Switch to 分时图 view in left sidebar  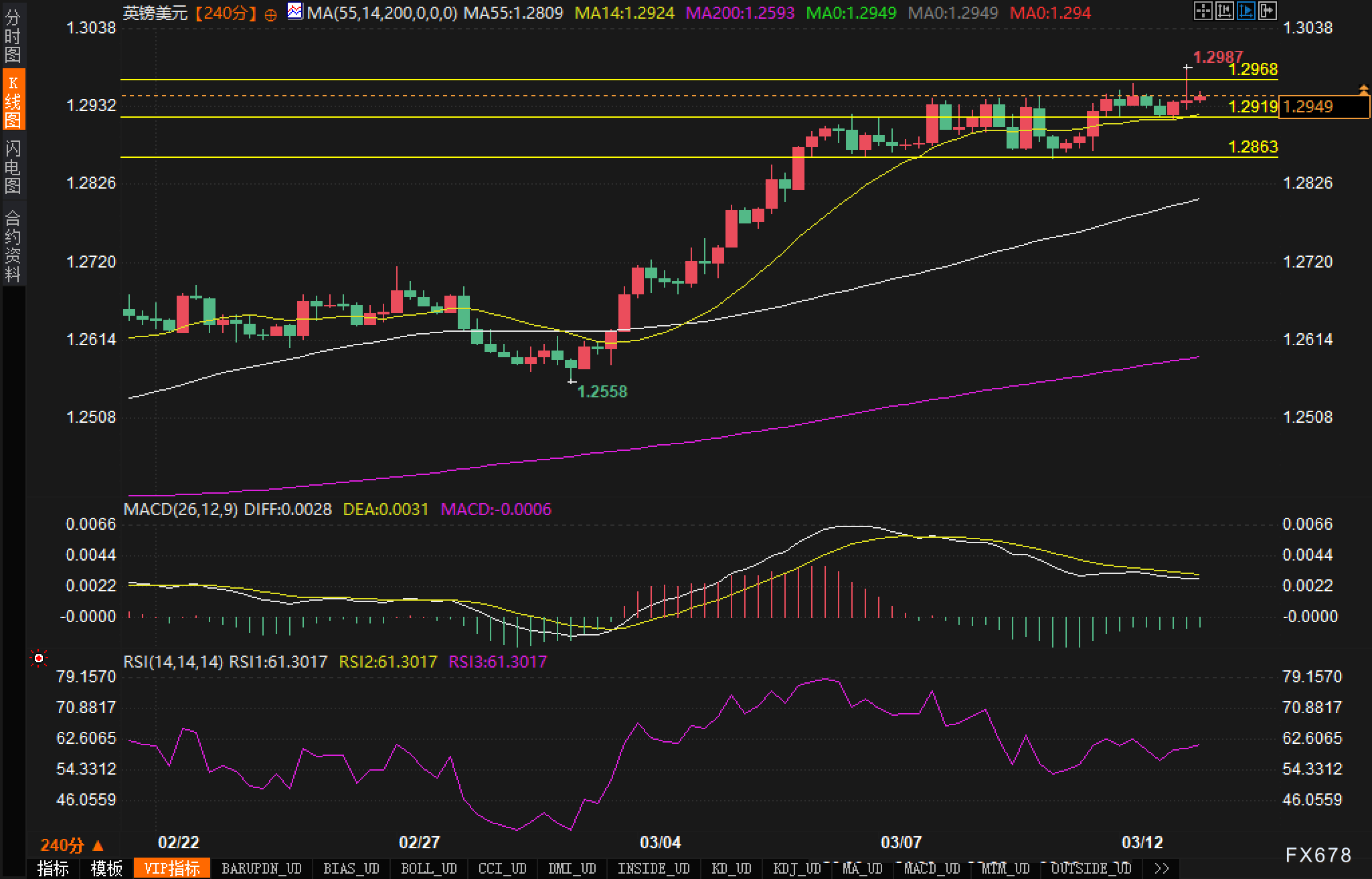(13, 35)
